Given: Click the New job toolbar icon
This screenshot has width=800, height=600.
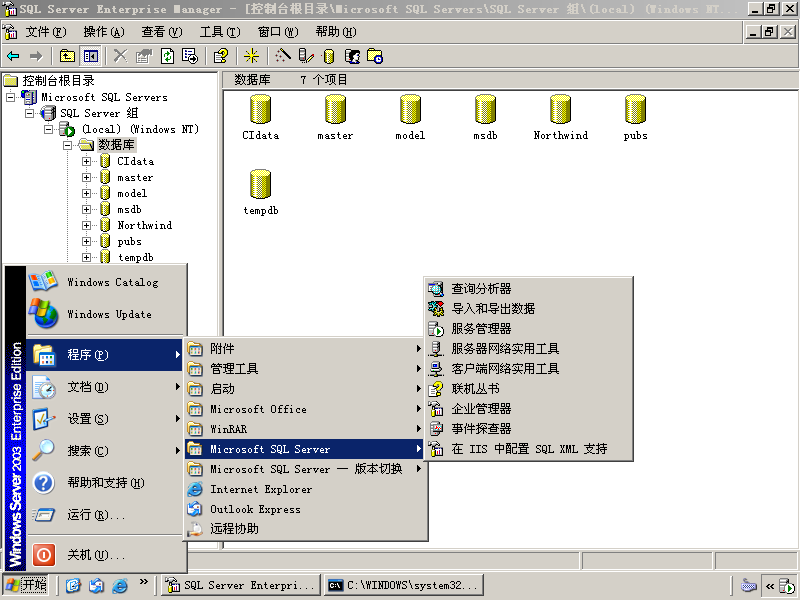Looking at the screenshot, I should pos(375,56).
